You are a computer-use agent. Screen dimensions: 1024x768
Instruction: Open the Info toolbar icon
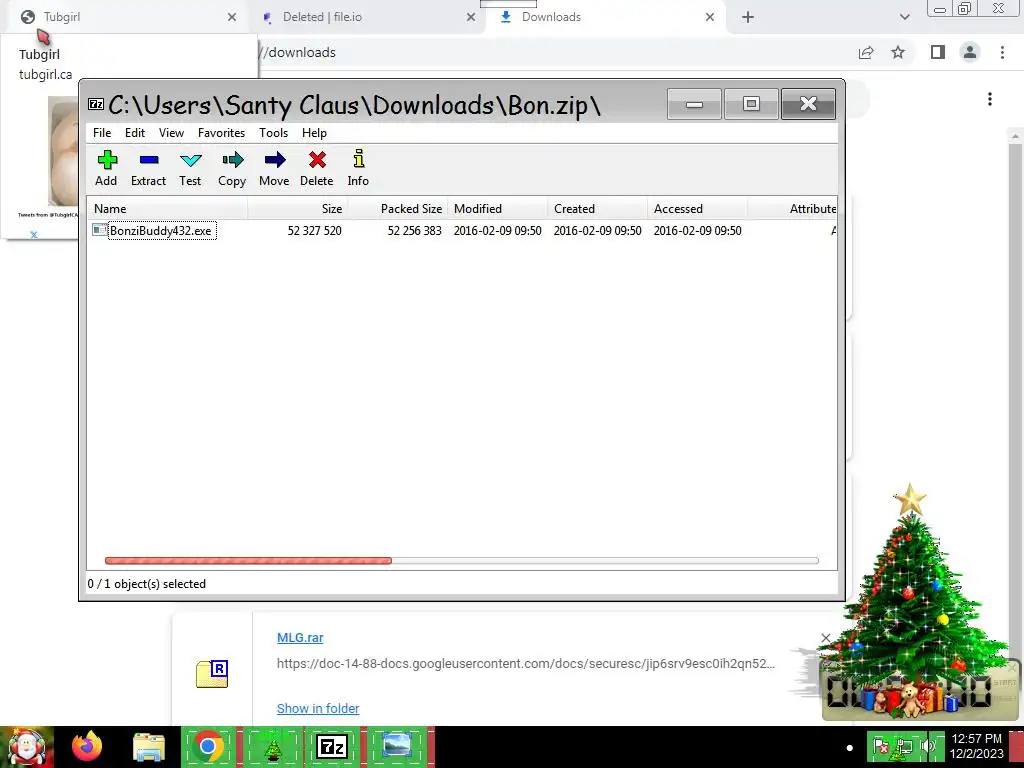[358, 168]
